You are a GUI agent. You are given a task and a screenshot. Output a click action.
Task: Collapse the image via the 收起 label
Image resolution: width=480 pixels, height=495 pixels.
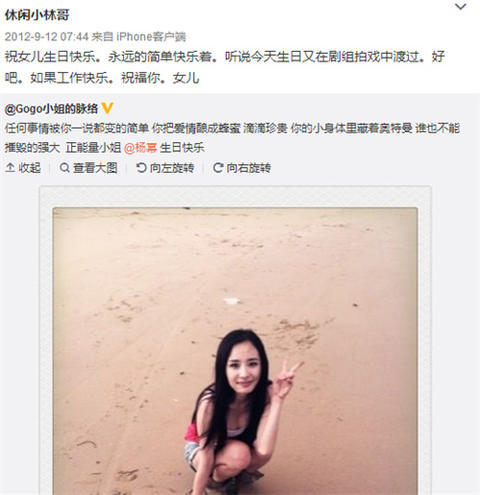point(30,168)
